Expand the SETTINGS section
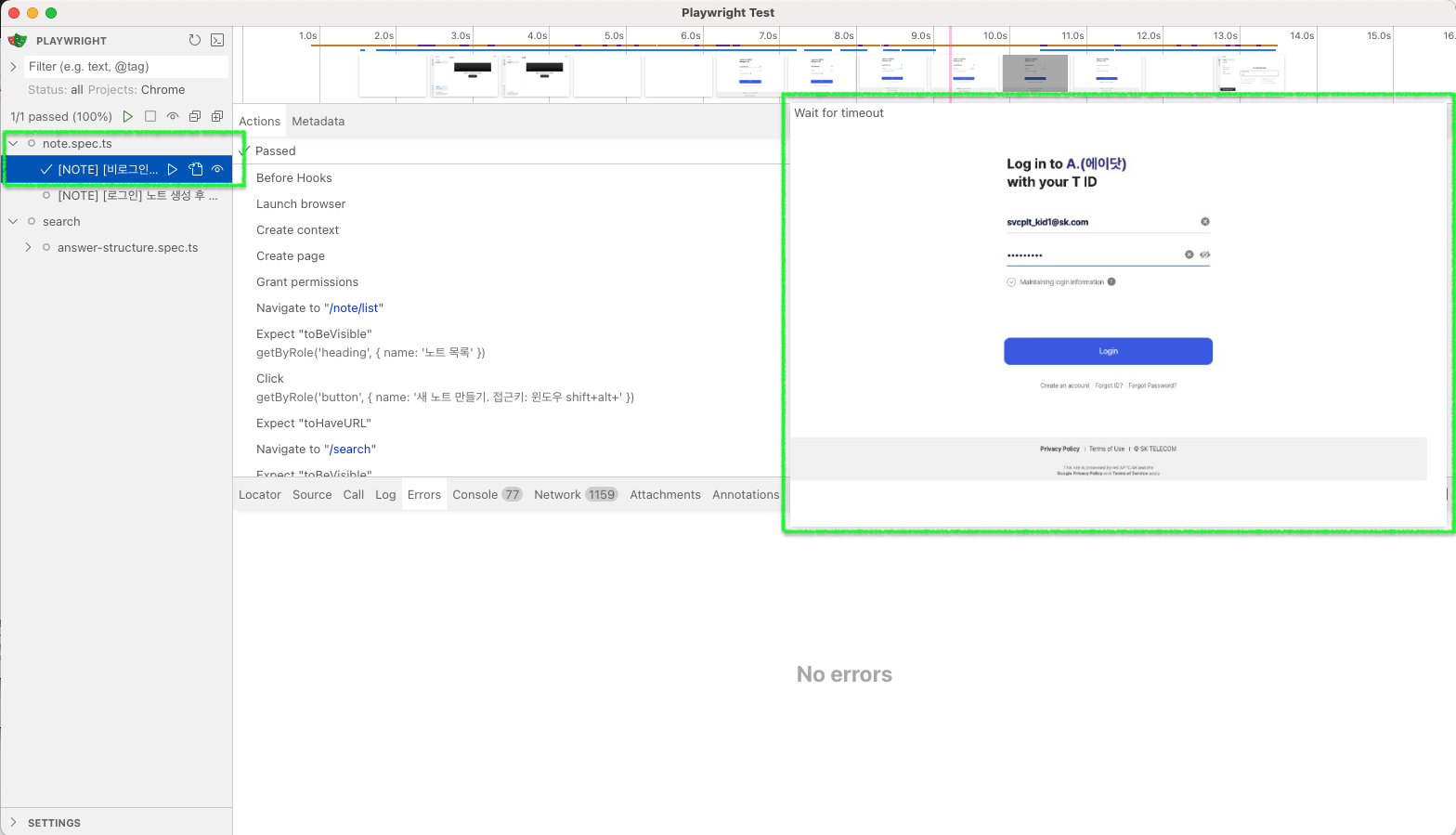The height and width of the screenshot is (835, 1456). pyautogui.click(x=13, y=822)
